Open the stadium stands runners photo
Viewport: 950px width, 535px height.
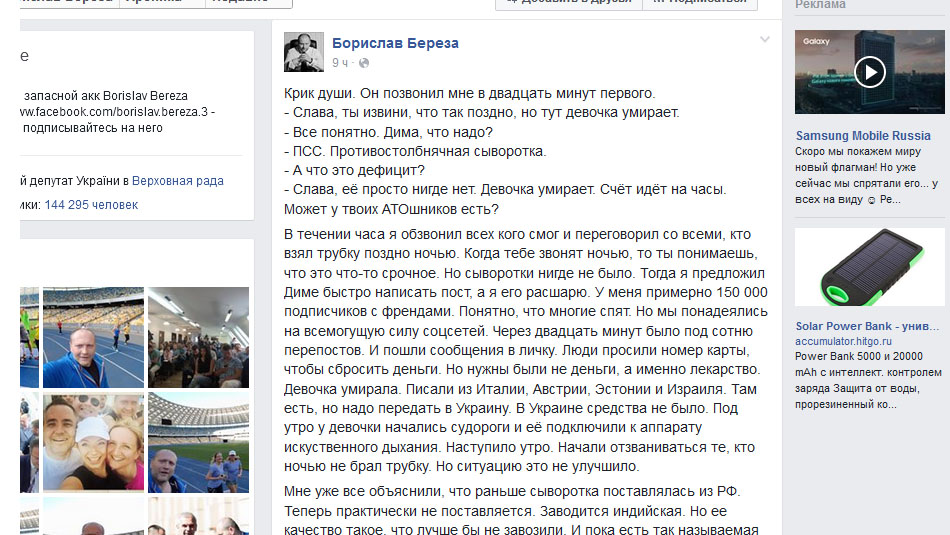(x=198, y=442)
